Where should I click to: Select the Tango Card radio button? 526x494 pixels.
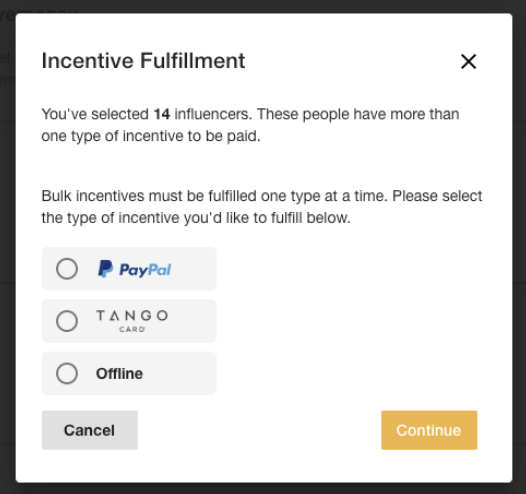click(x=67, y=321)
